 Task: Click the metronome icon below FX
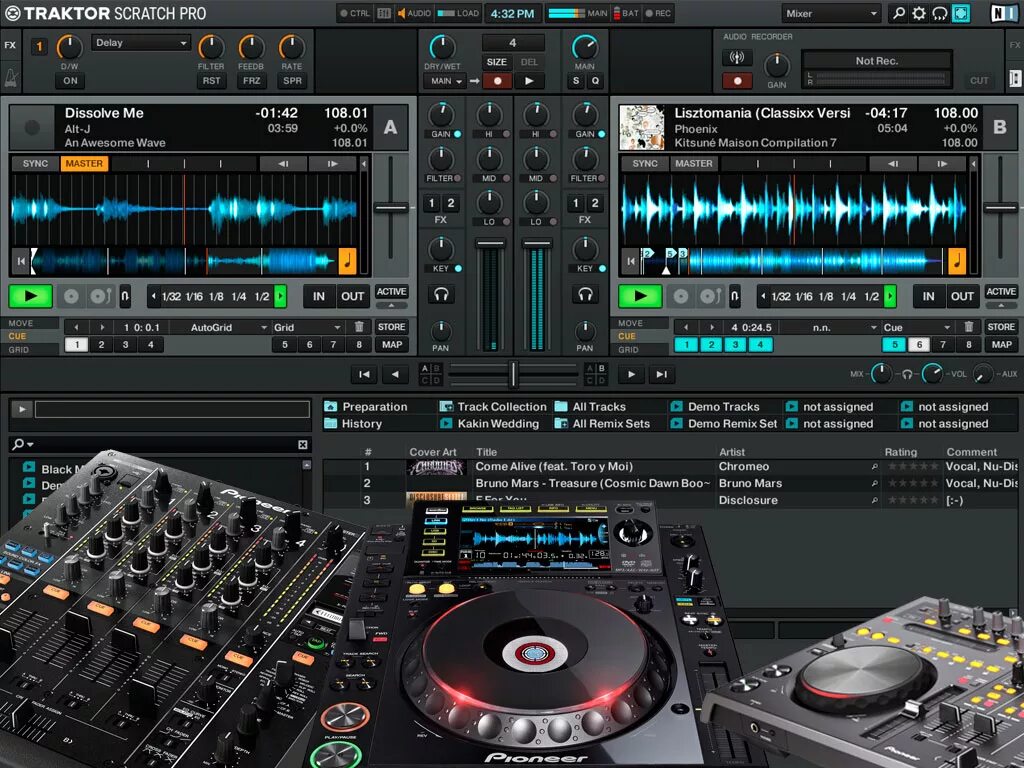[x=11, y=77]
